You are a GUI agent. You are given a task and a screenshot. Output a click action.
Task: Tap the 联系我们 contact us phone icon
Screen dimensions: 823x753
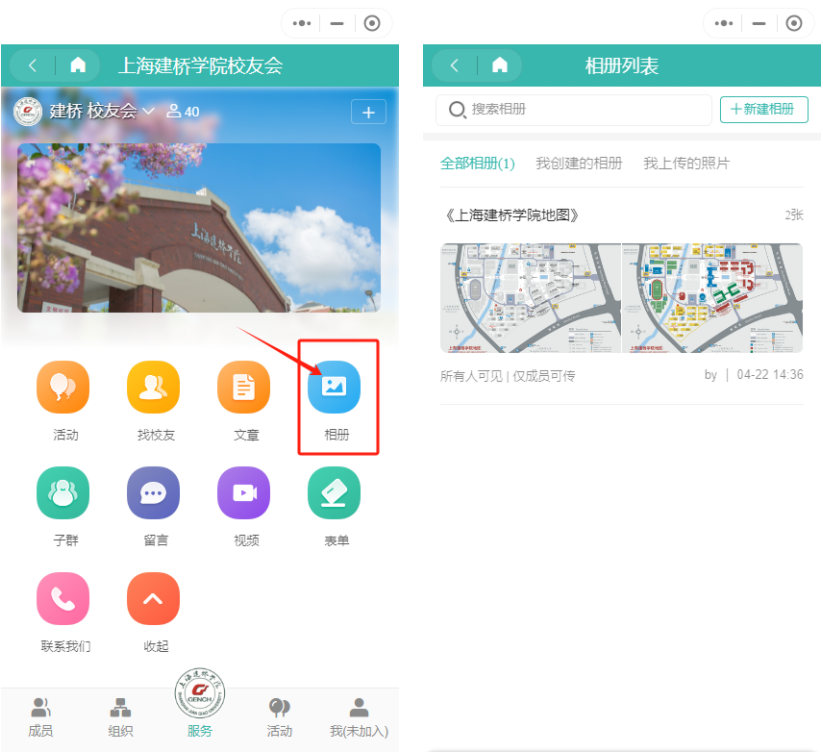[x=63, y=598]
